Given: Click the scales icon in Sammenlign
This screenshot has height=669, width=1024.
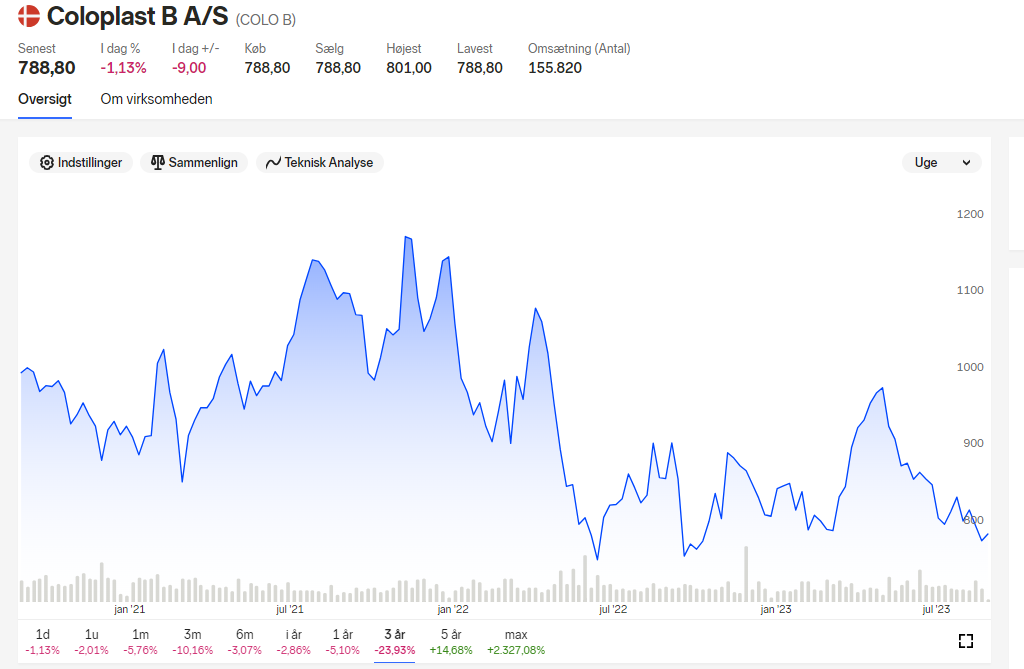Looking at the screenshot, I should tap(157, 163).
